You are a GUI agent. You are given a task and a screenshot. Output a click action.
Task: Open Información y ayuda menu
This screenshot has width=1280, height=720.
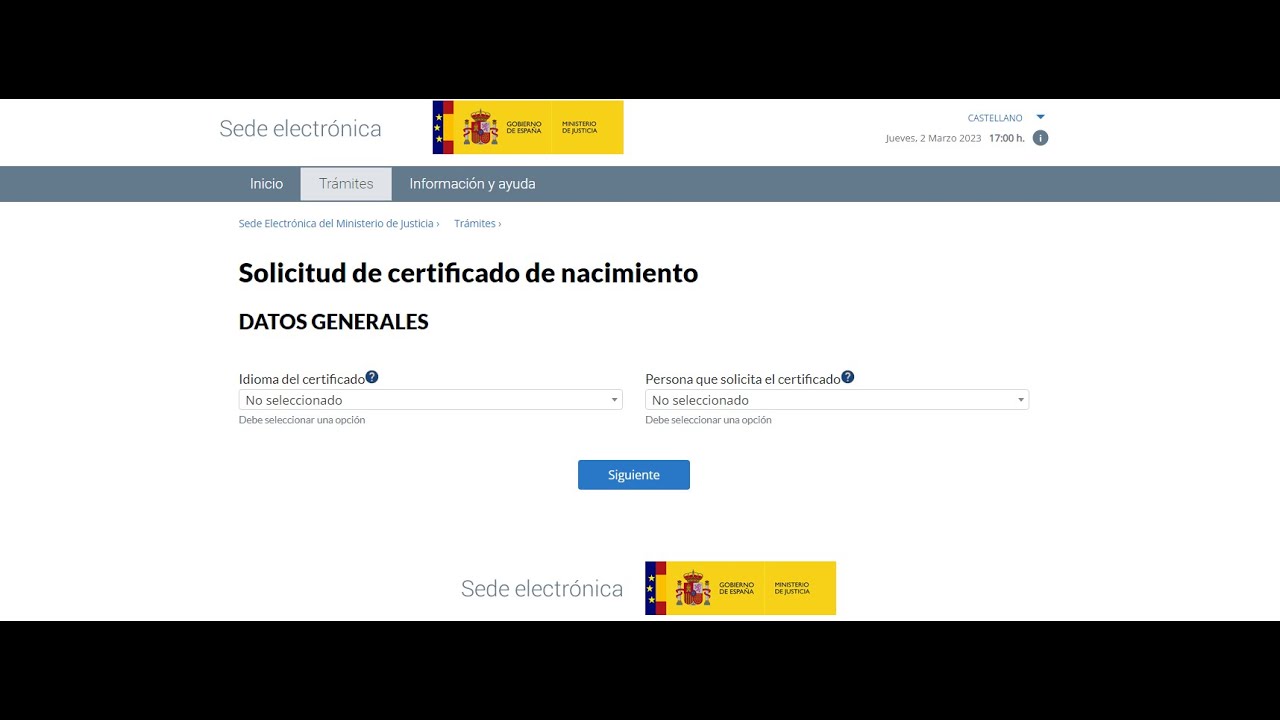[x=472, y=184]
